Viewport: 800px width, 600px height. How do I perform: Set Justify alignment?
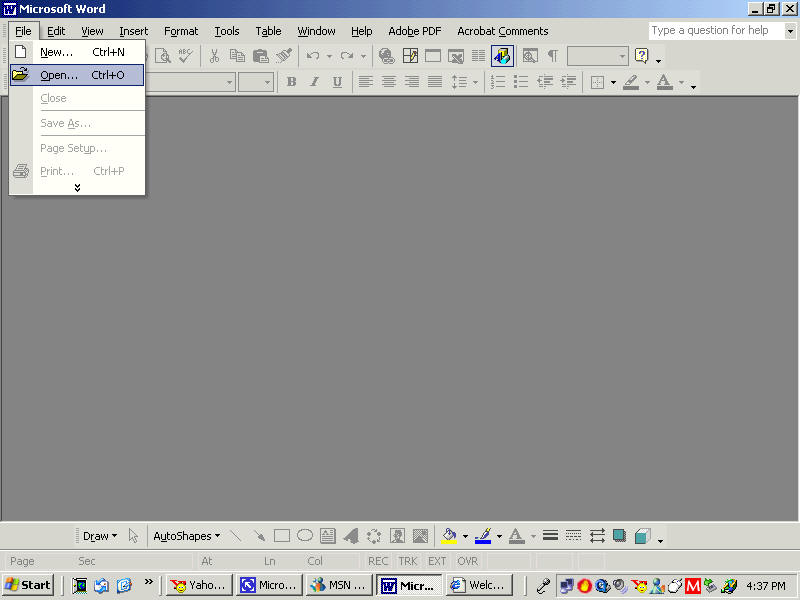tap(435, 82)
